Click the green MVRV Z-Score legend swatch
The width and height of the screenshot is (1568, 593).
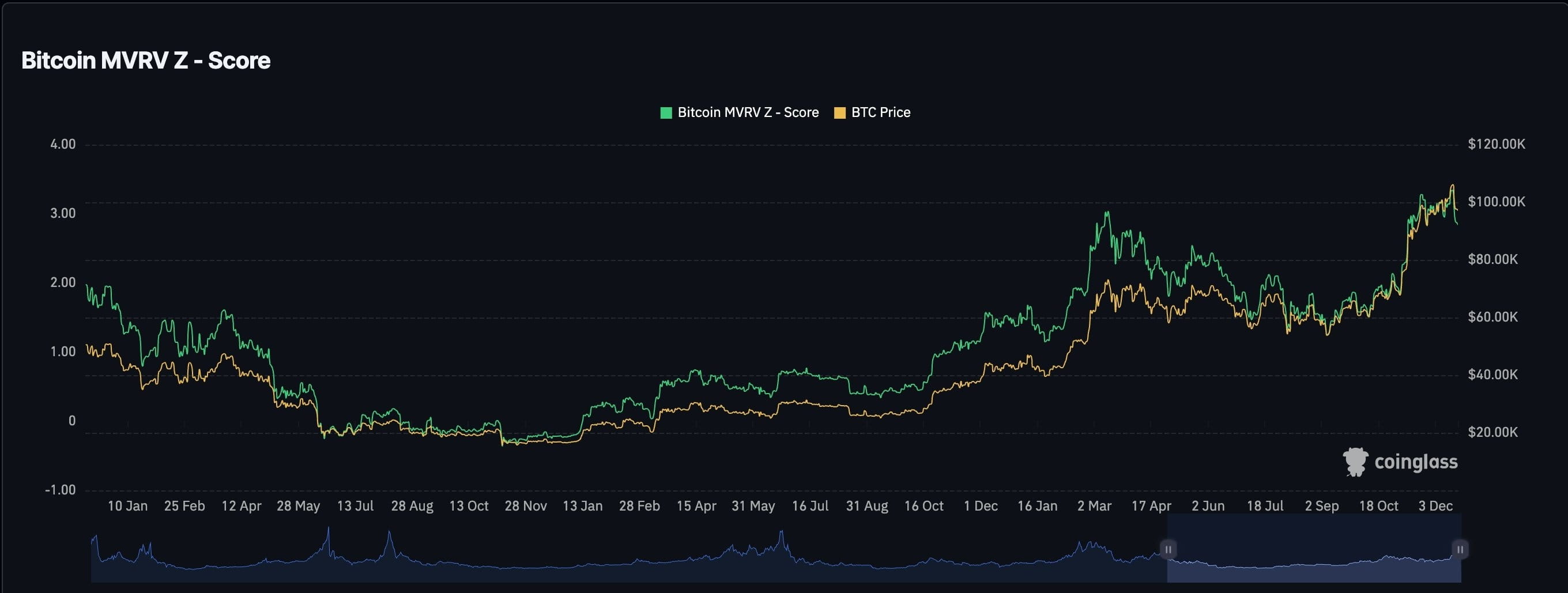point(666,112)
